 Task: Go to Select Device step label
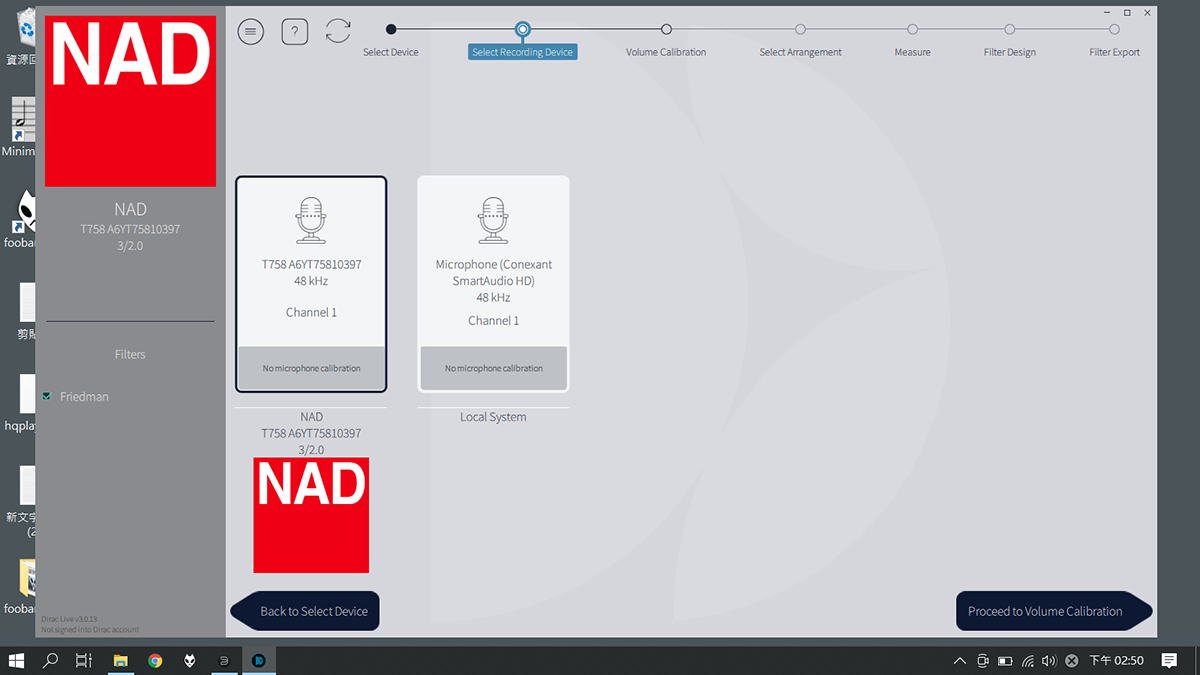click(391, 52)
